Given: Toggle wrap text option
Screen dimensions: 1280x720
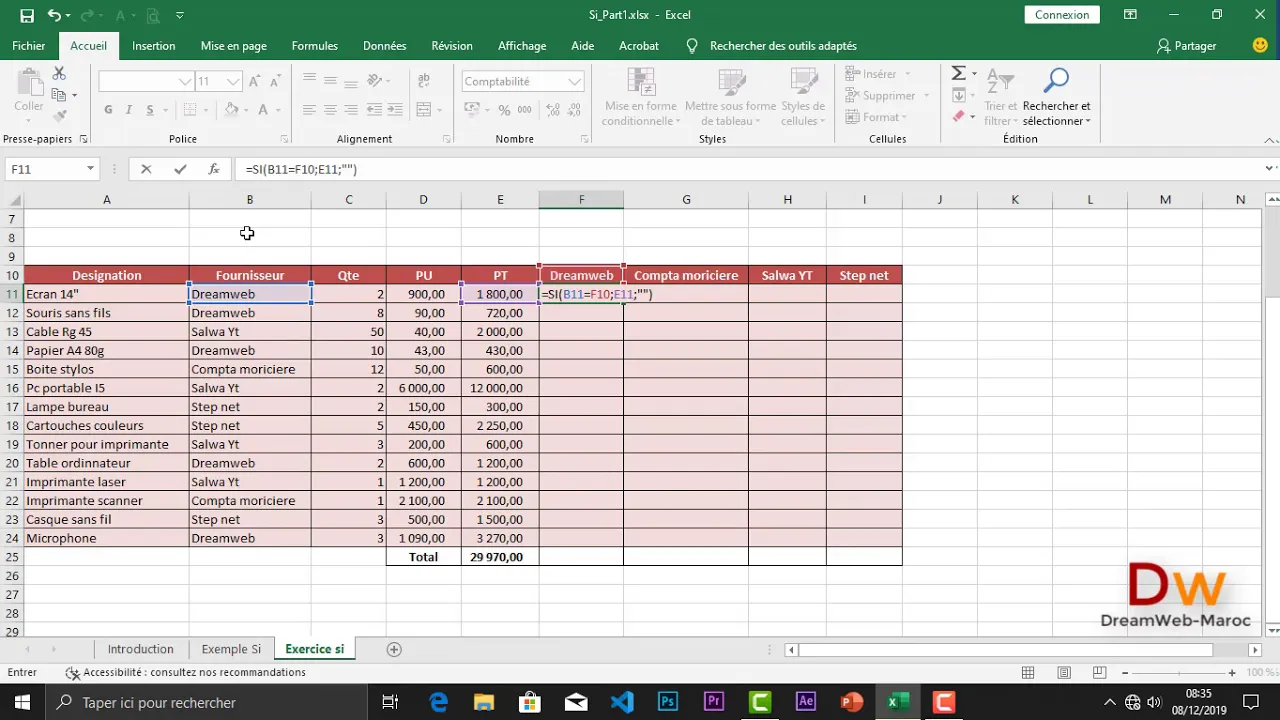Looking at the screenshot, I should pos(424,82).
